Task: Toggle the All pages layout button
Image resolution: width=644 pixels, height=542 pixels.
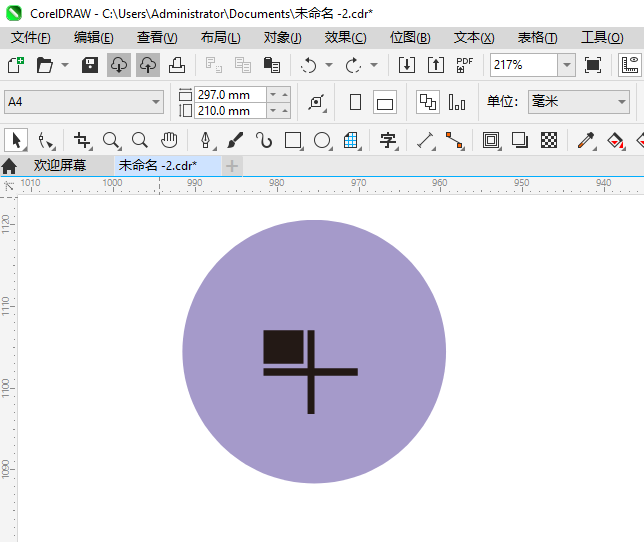Action: pyautogui.click(x=428, y=102)
